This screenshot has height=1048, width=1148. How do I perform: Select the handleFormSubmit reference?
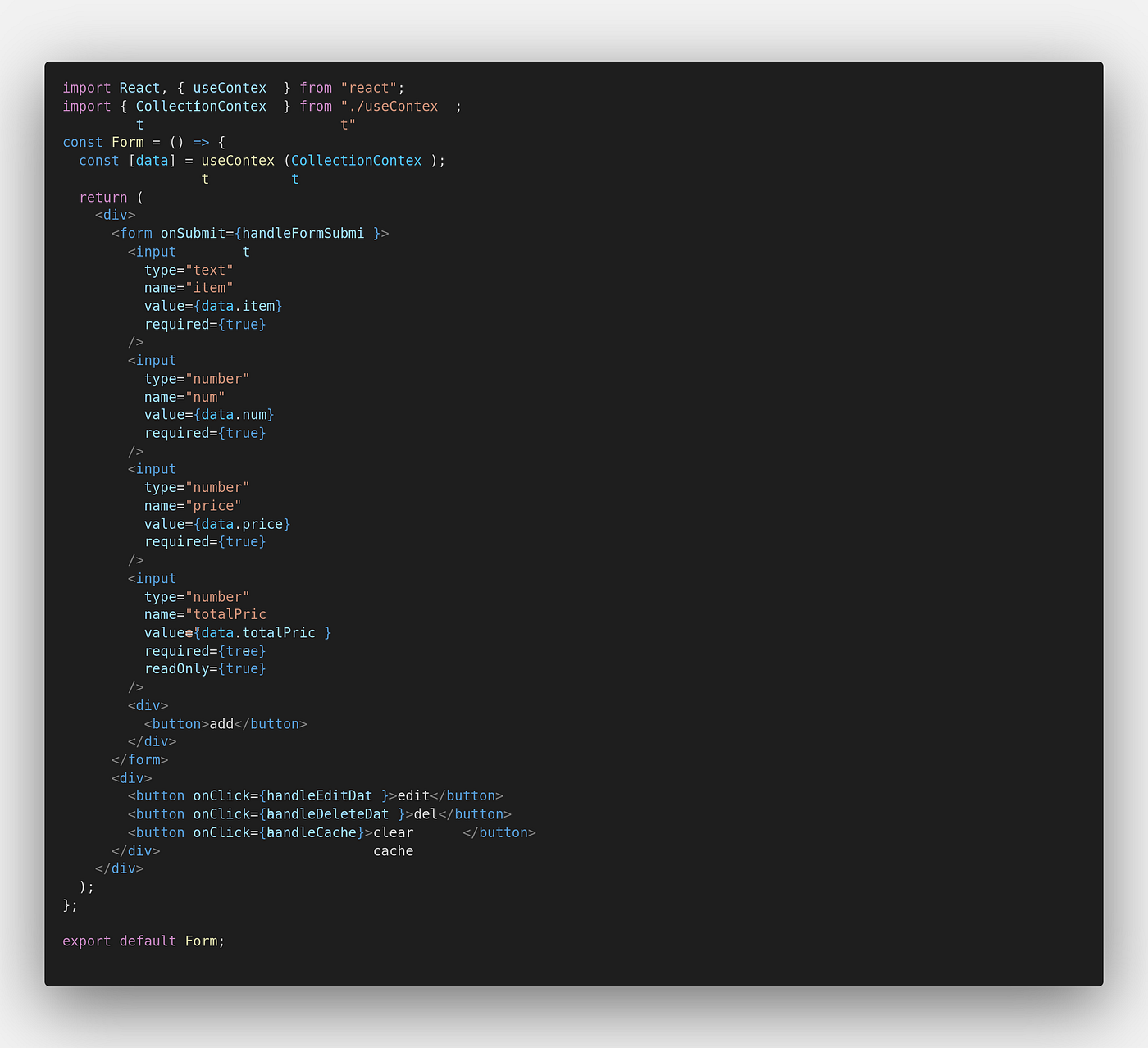pyautogui.click(x=303, y=233)
